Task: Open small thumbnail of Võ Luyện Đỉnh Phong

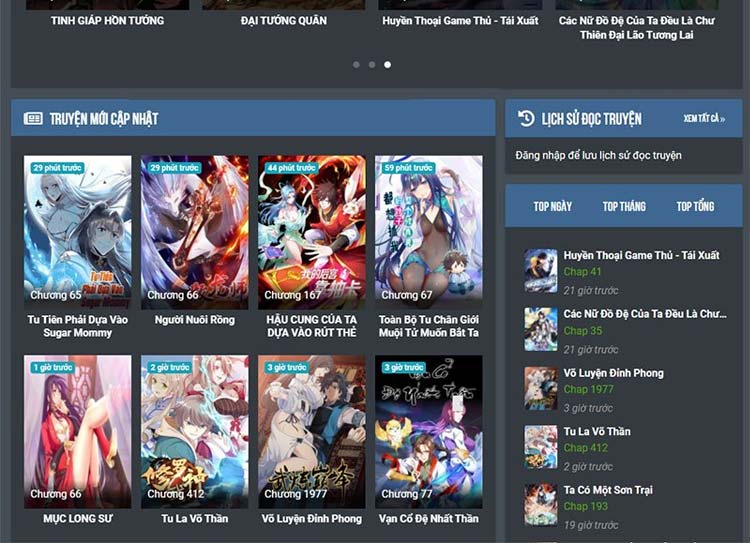Action: click(x=541, y=388)
